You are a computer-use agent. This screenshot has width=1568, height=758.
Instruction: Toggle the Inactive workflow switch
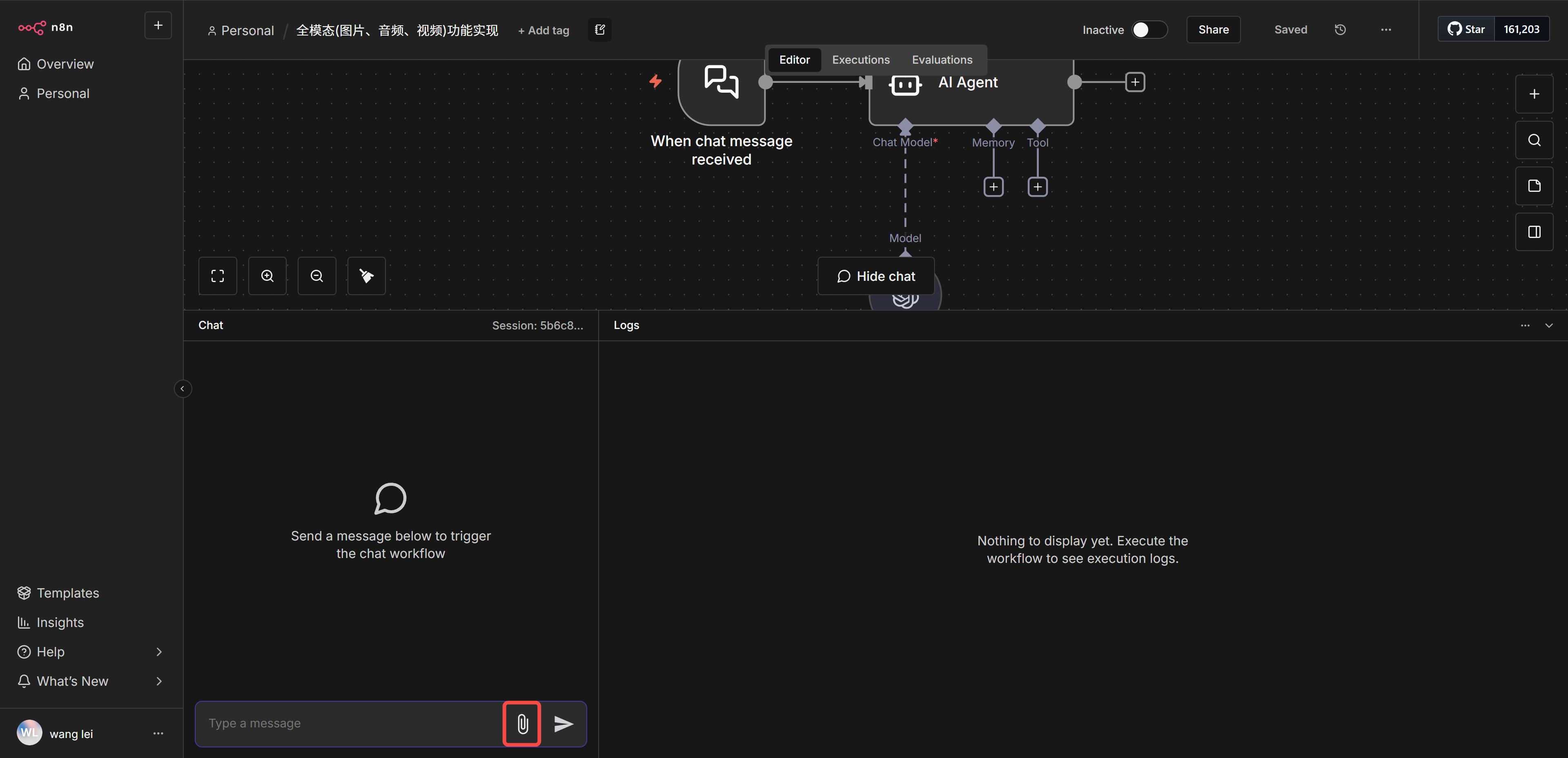[x=1149, y=30]
